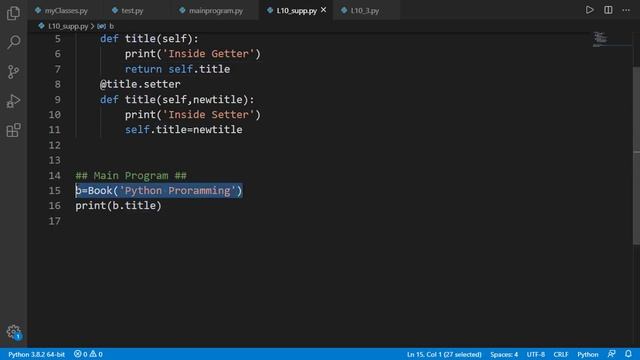
Task: Select Python language mode in status bar
Action: coord(588,354)
